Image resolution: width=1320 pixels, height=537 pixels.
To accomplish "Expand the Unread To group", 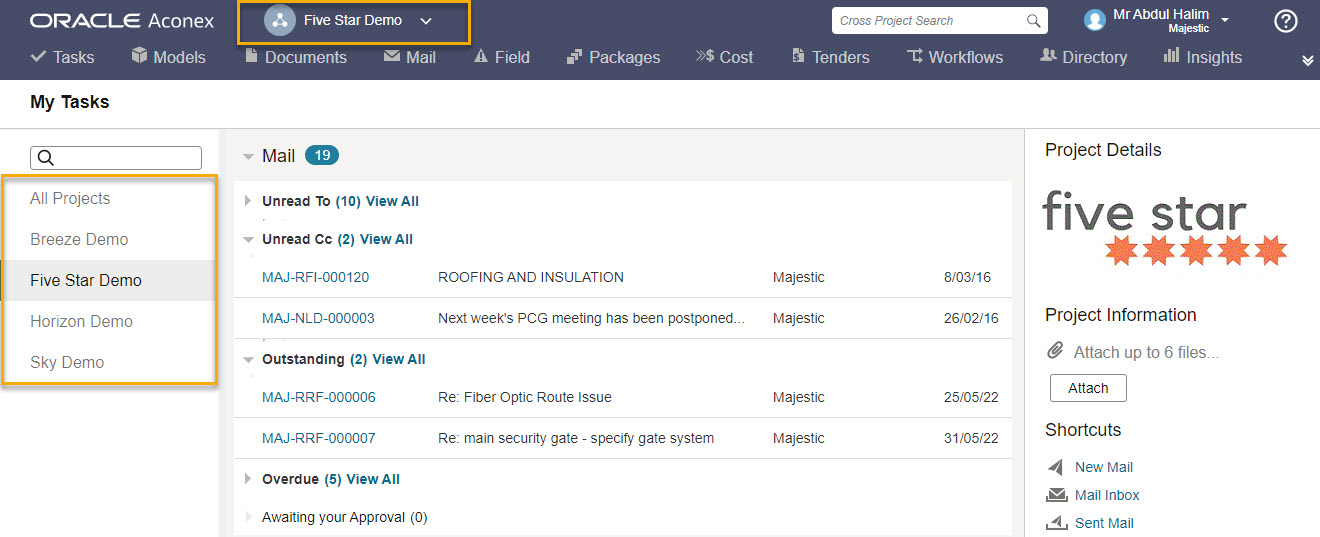I will 248,201.
